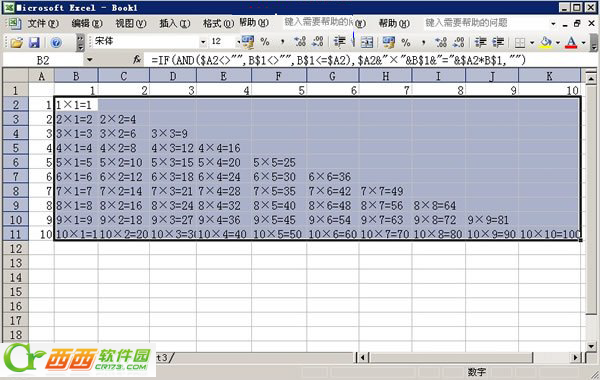Open the help question box dropdown arrow

(553, 24)
